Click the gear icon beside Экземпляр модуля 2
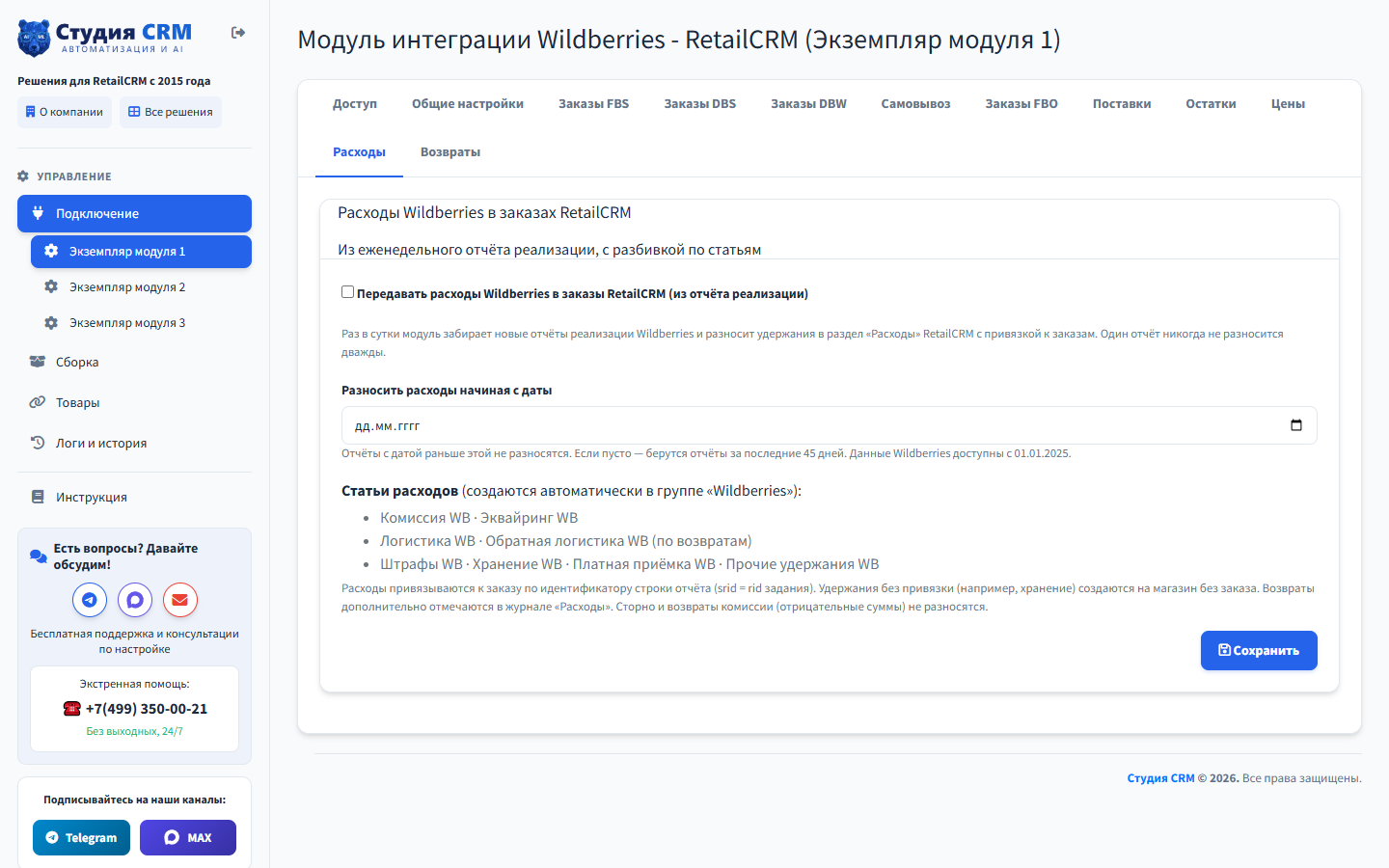1389x868 pixels. (x=51, y=286)
